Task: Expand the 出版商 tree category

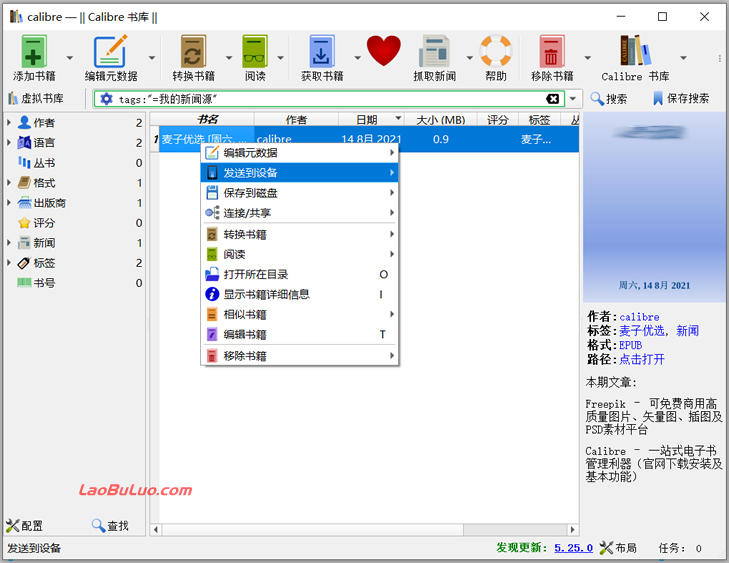Action: pyautogui.click(x=9, y=203)
